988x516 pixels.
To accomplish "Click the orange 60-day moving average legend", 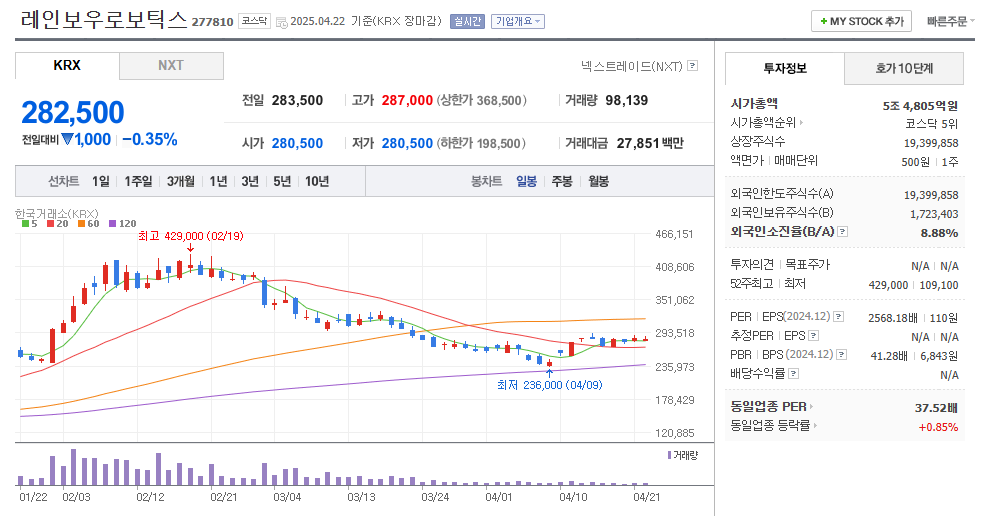I will 88,224.
